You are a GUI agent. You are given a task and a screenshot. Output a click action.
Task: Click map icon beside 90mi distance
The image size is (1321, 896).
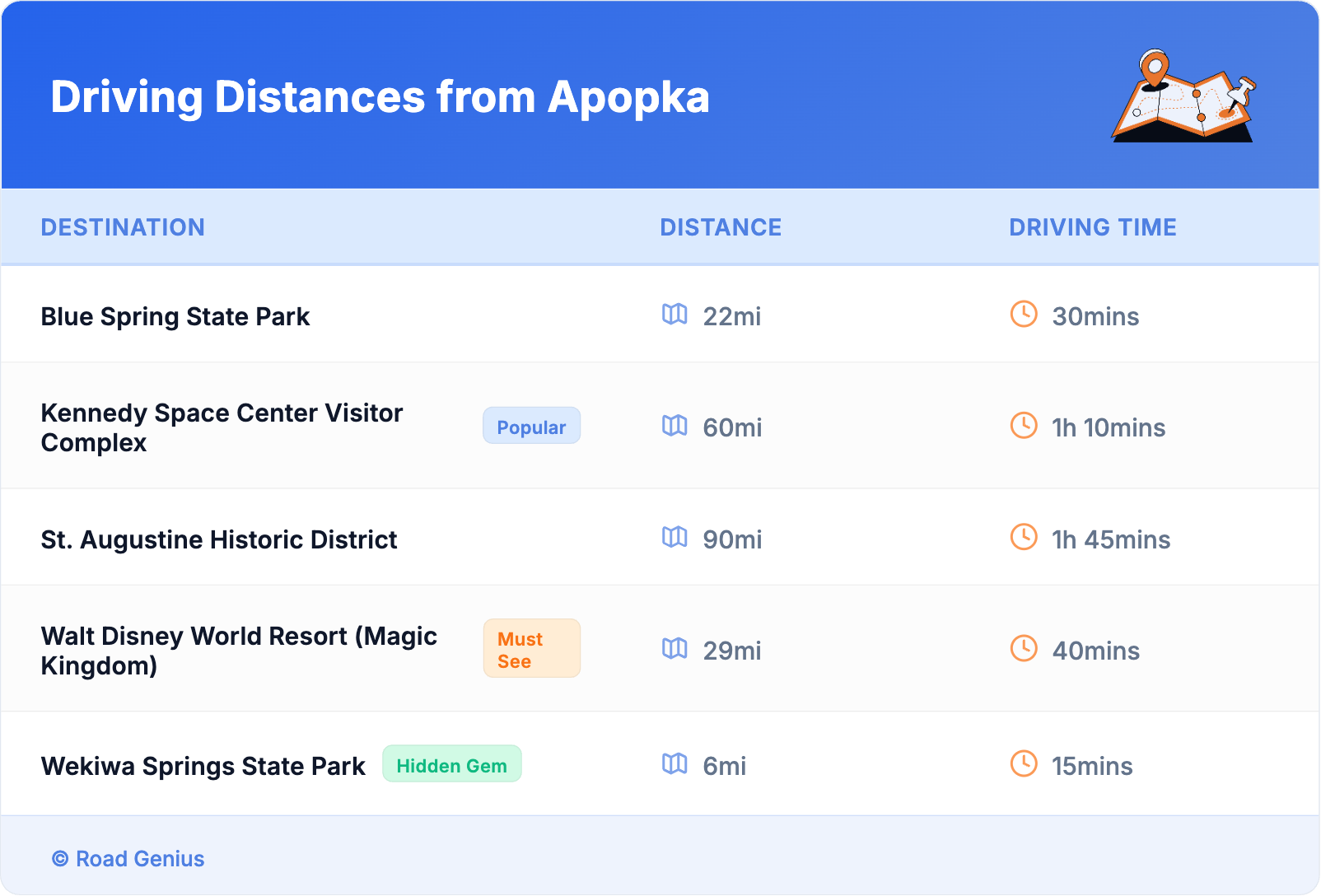point(675,537)
